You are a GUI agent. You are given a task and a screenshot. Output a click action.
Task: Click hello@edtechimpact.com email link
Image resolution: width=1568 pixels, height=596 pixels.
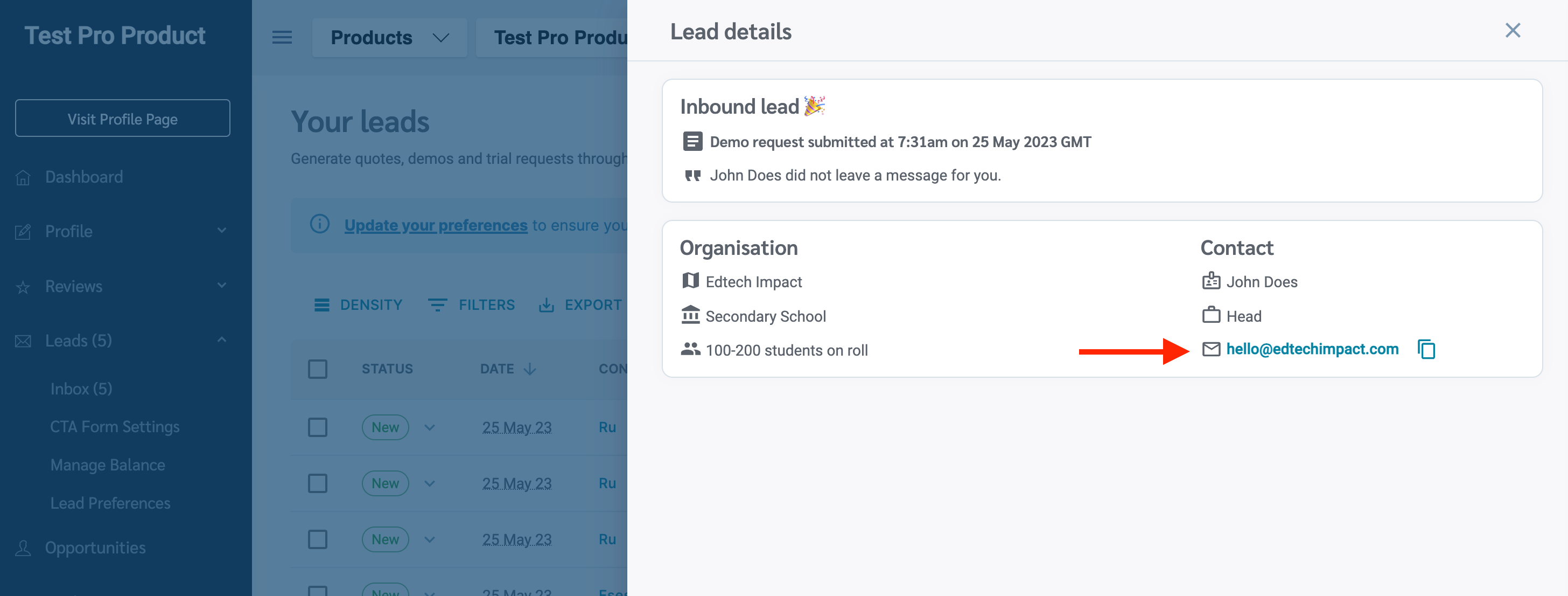[x=1312, y=349]
